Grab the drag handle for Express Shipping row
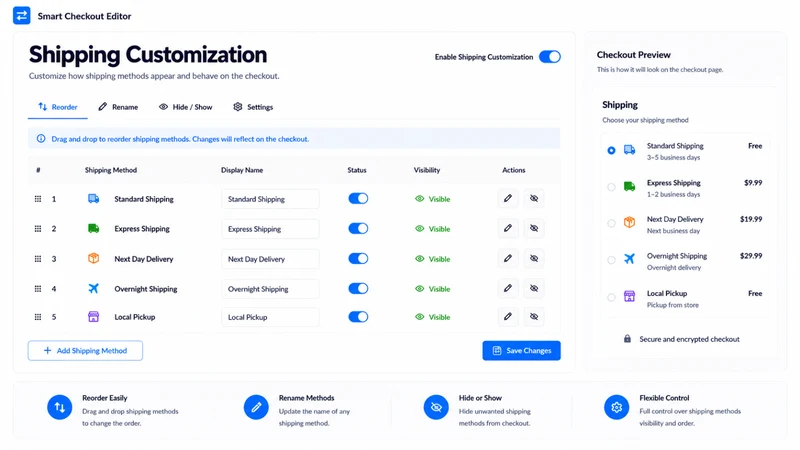 (x=38, y=229)
